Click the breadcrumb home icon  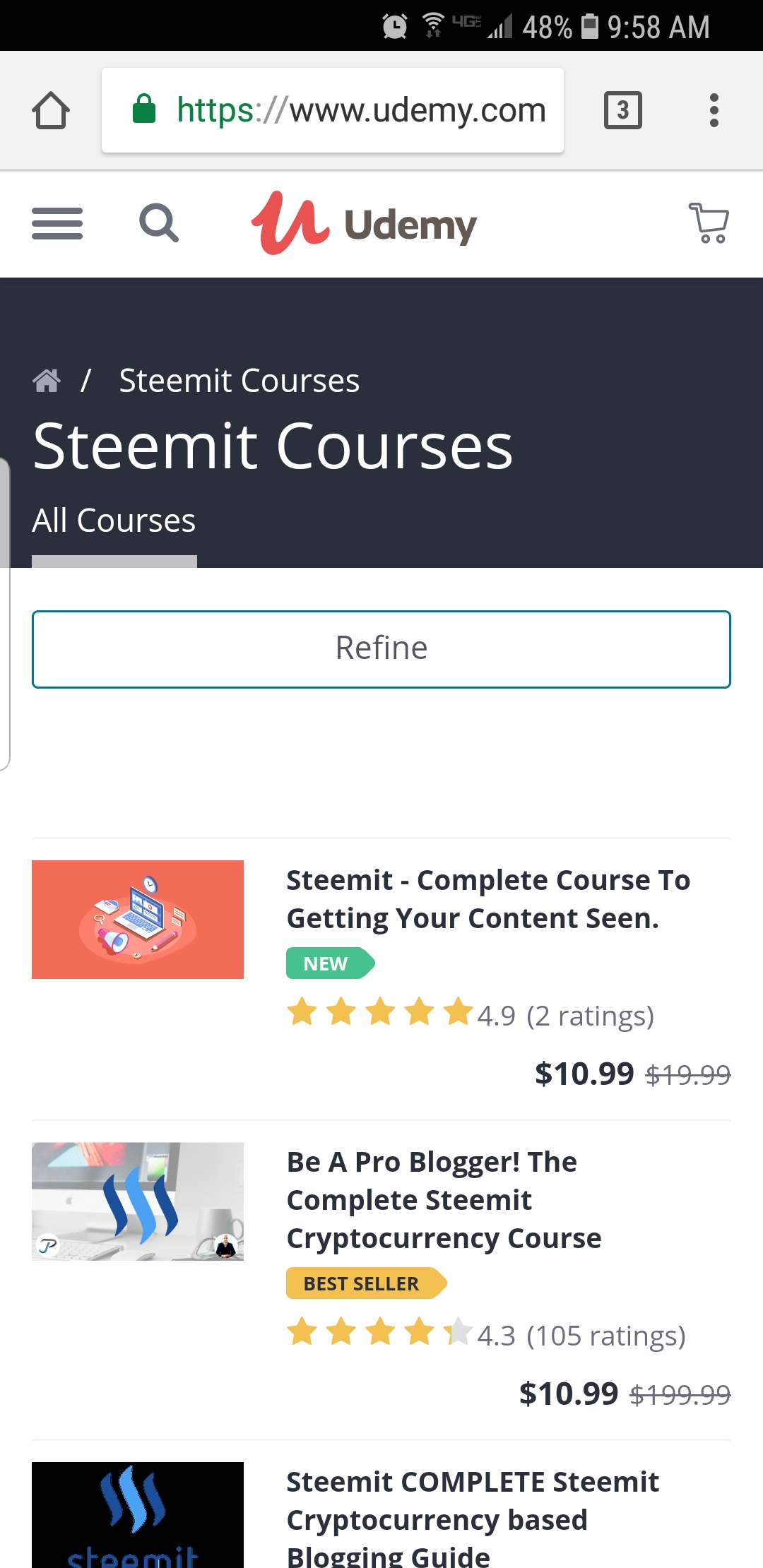point(47,381)
